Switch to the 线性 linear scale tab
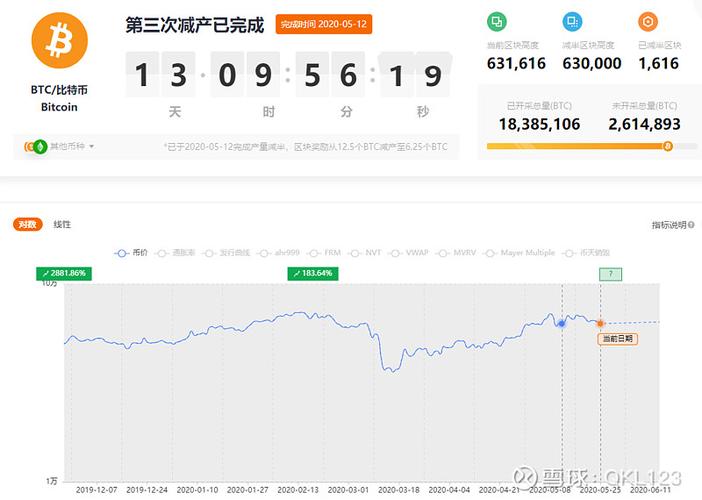This screenshot has width=702, height=500. point(62,224)
